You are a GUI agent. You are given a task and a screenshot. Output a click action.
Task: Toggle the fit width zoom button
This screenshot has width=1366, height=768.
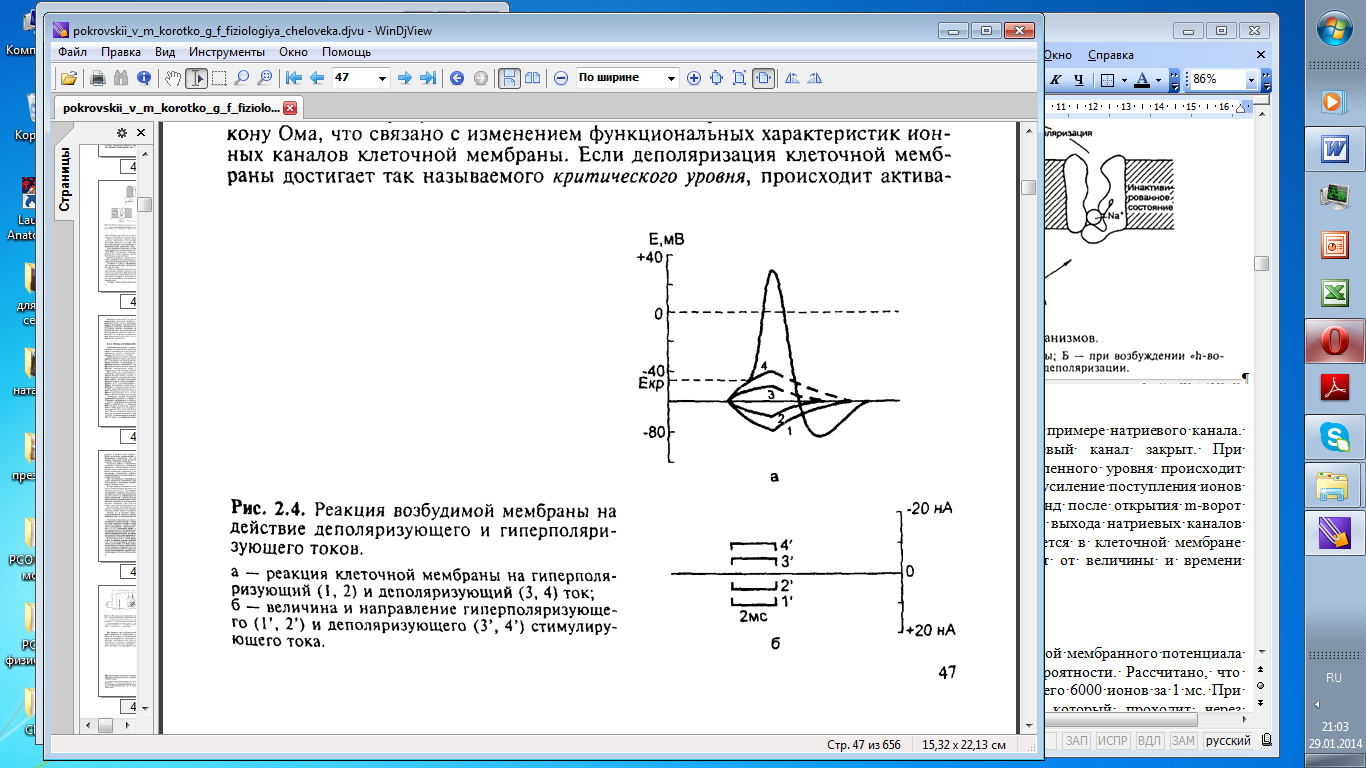[763, 78]
